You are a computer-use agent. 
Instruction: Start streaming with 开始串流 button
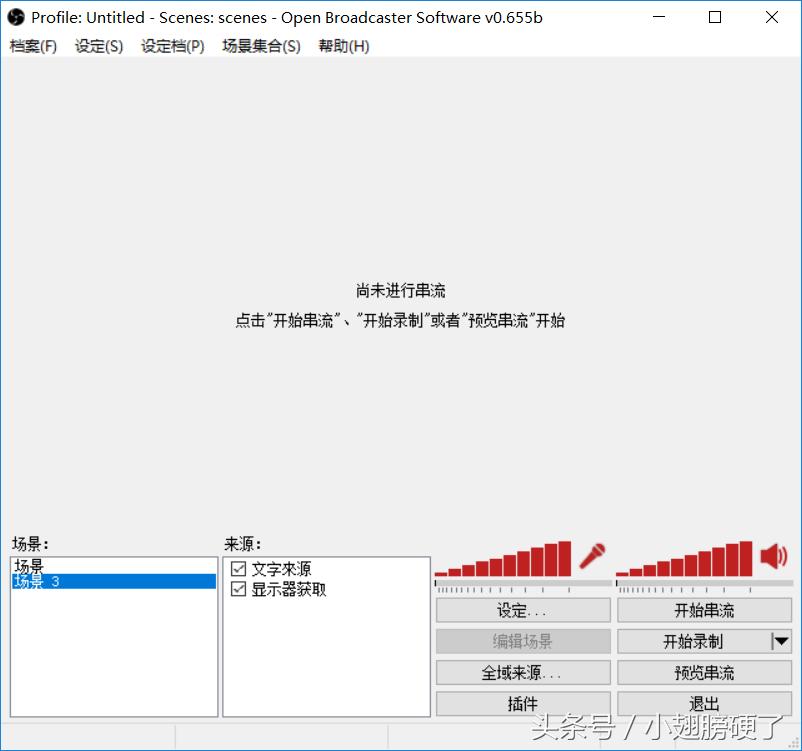tap(704, 610)
